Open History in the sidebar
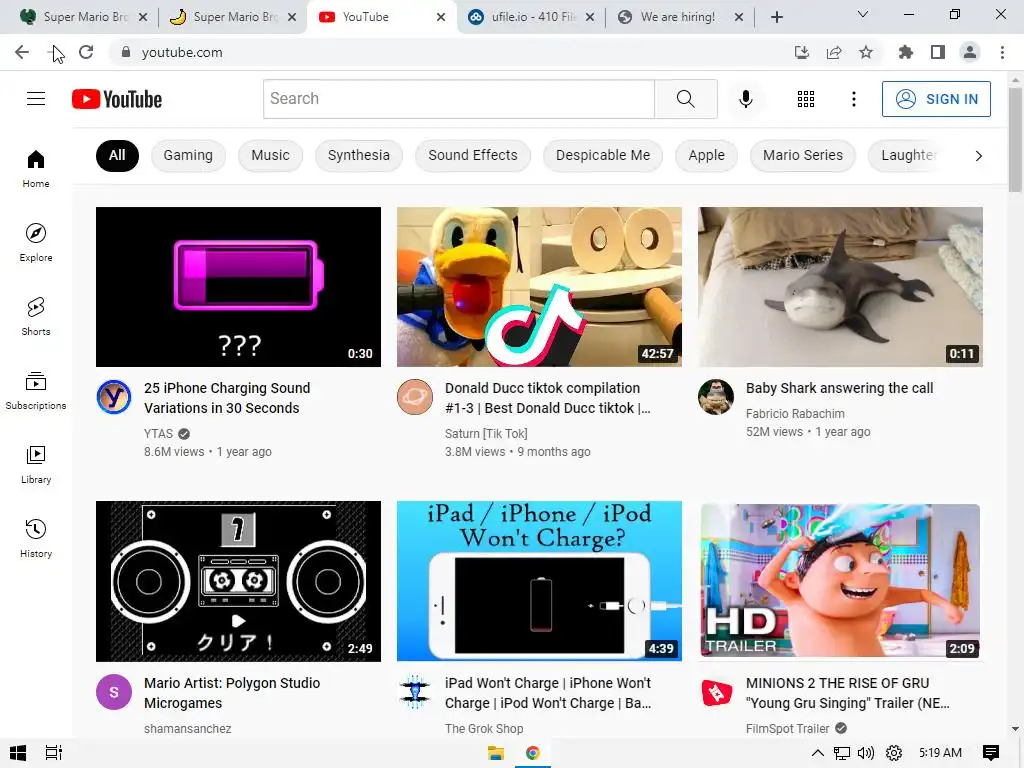This screenshot has height=768, width=1024. point(36,538)
